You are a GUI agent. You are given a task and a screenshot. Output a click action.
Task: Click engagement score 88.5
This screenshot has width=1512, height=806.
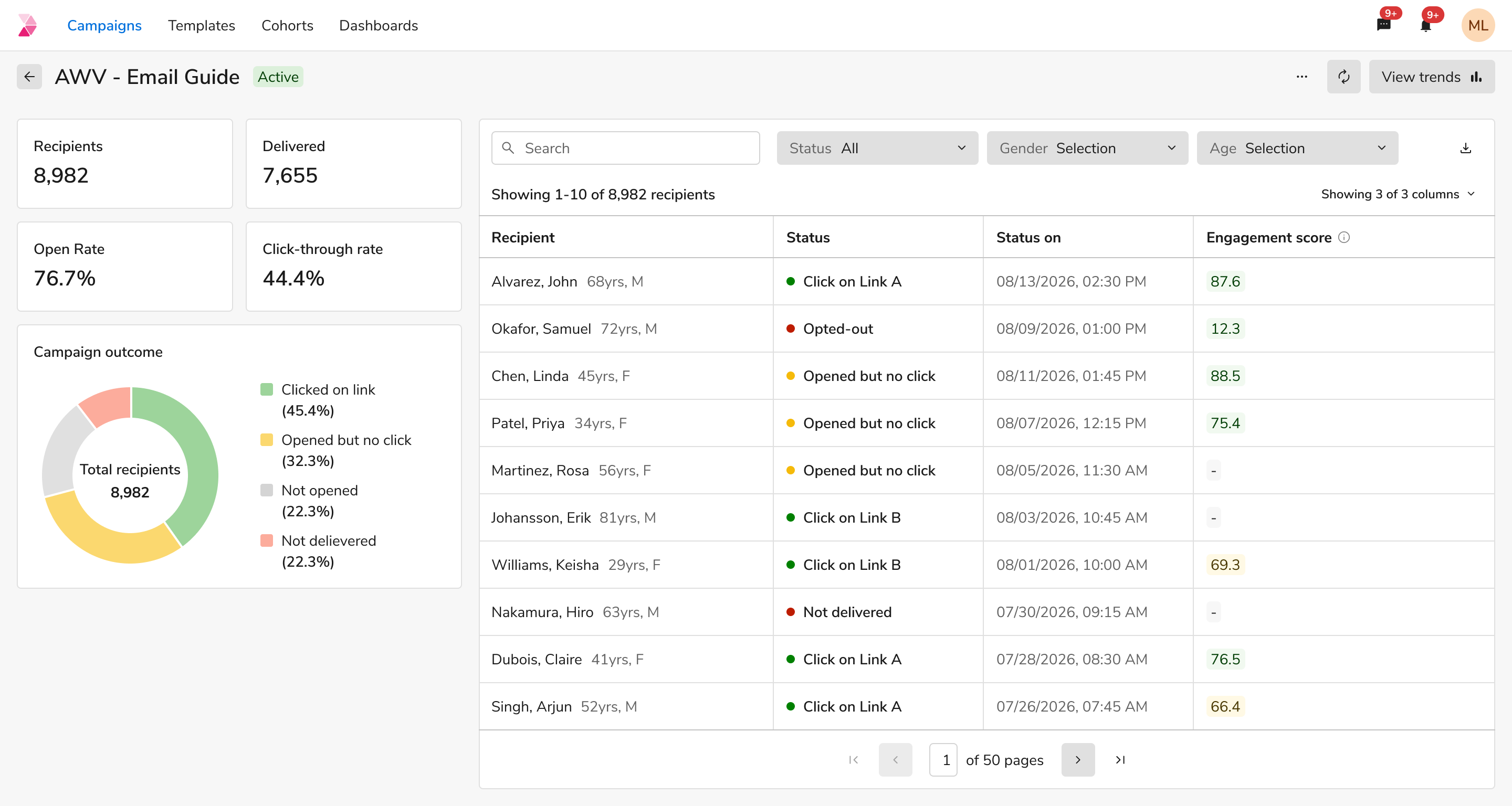1225,376
